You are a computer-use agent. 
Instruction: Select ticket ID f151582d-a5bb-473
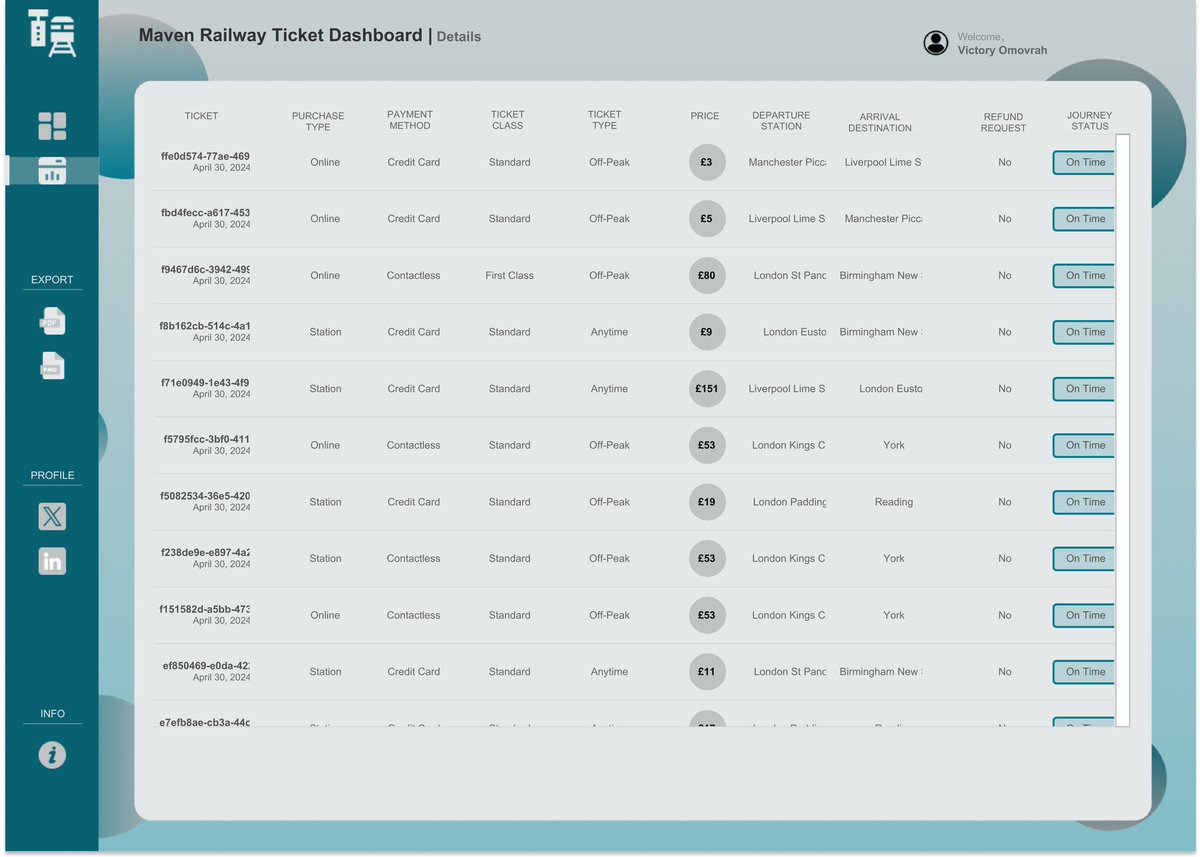click(x=205, y=609)
